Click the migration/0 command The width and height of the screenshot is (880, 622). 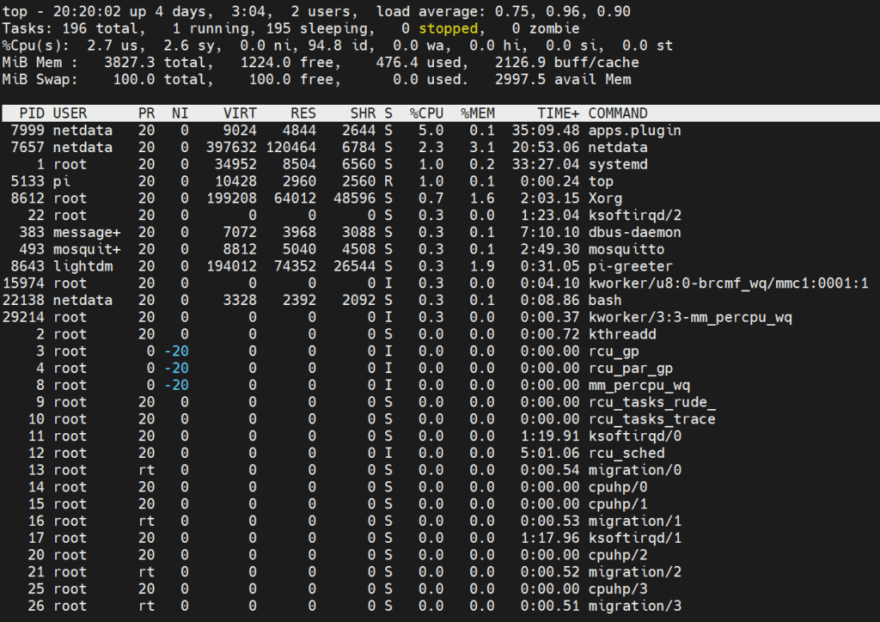635,470
